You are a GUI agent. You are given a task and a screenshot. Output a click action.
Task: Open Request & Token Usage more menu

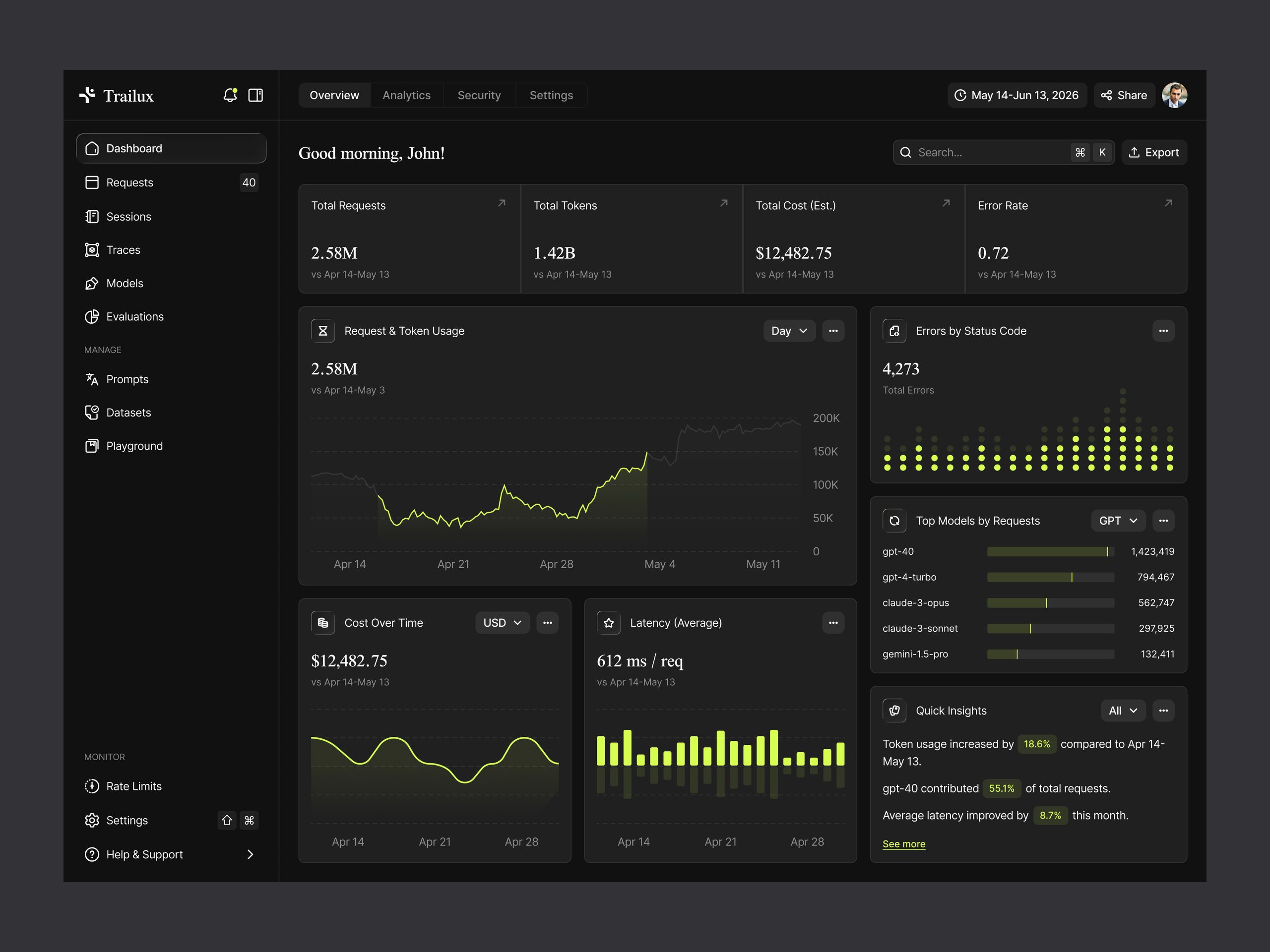point(833,331)
